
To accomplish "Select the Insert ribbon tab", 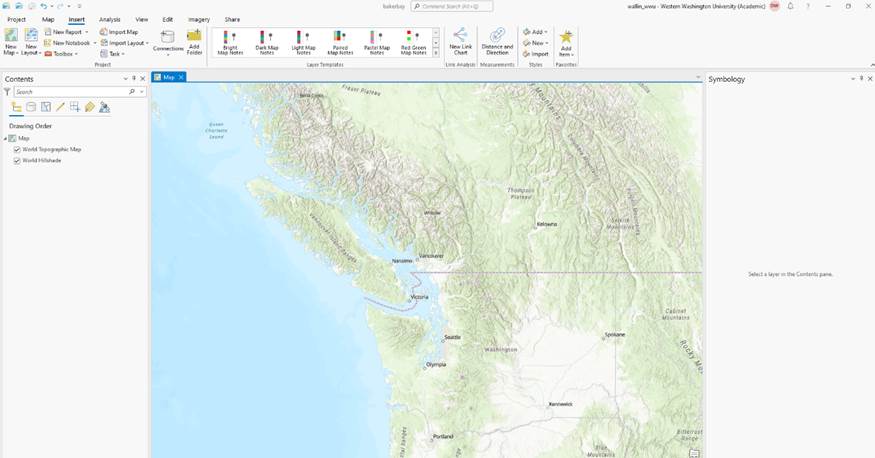I will click(x=76, y=20).
